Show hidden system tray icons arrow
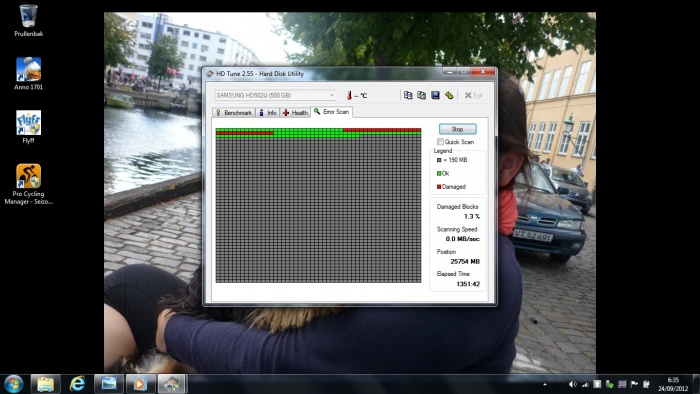 tap(545, 384)
